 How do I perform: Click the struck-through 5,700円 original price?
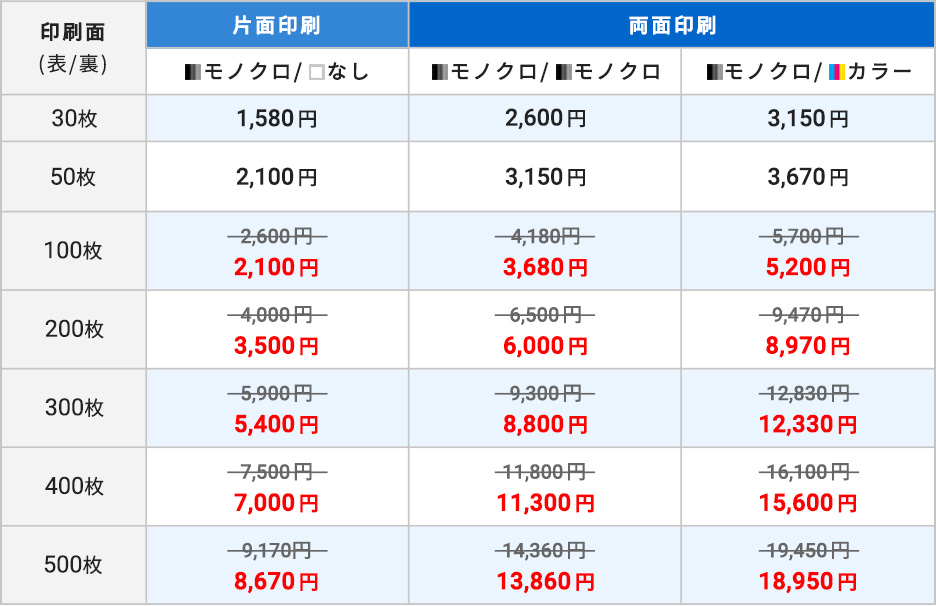click(x=808, y=237)
